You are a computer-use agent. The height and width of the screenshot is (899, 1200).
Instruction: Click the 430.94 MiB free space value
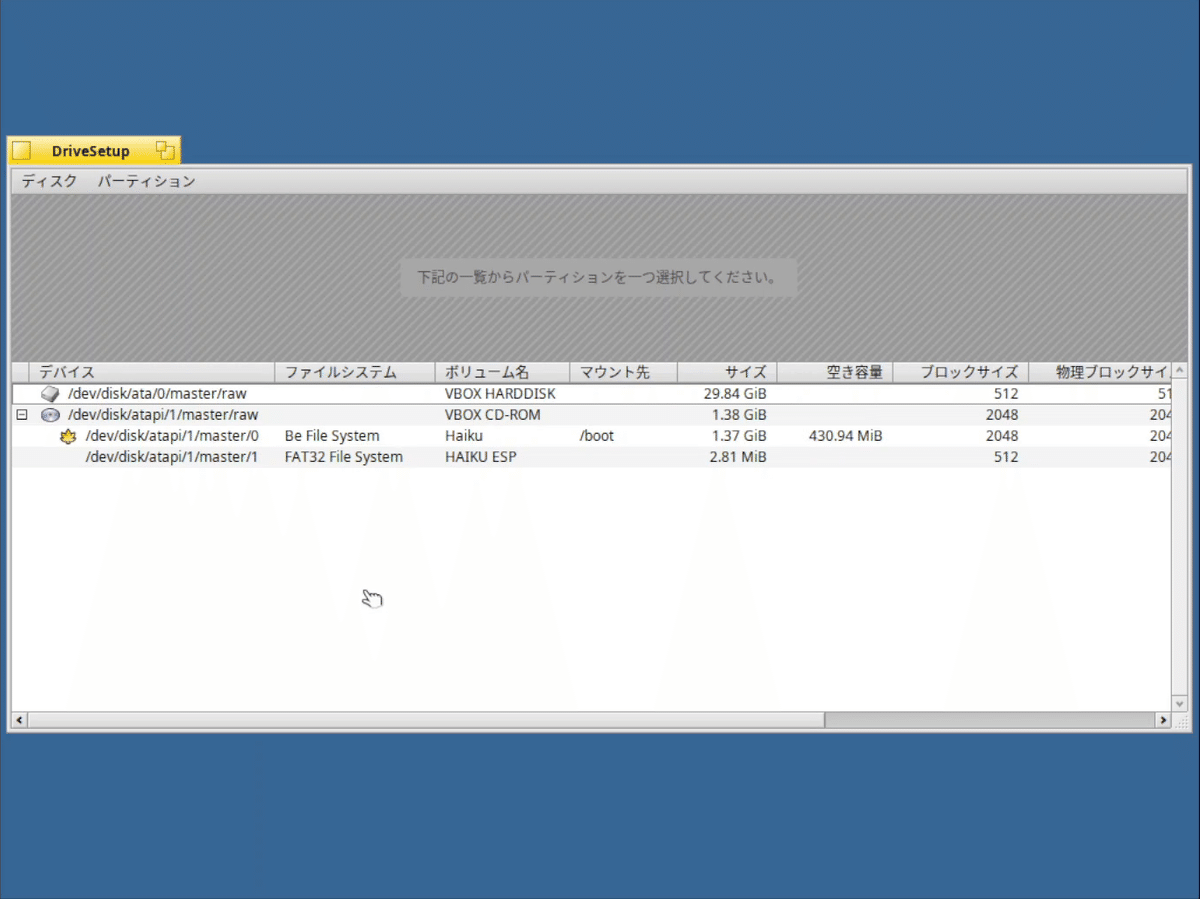pos(846,436)
